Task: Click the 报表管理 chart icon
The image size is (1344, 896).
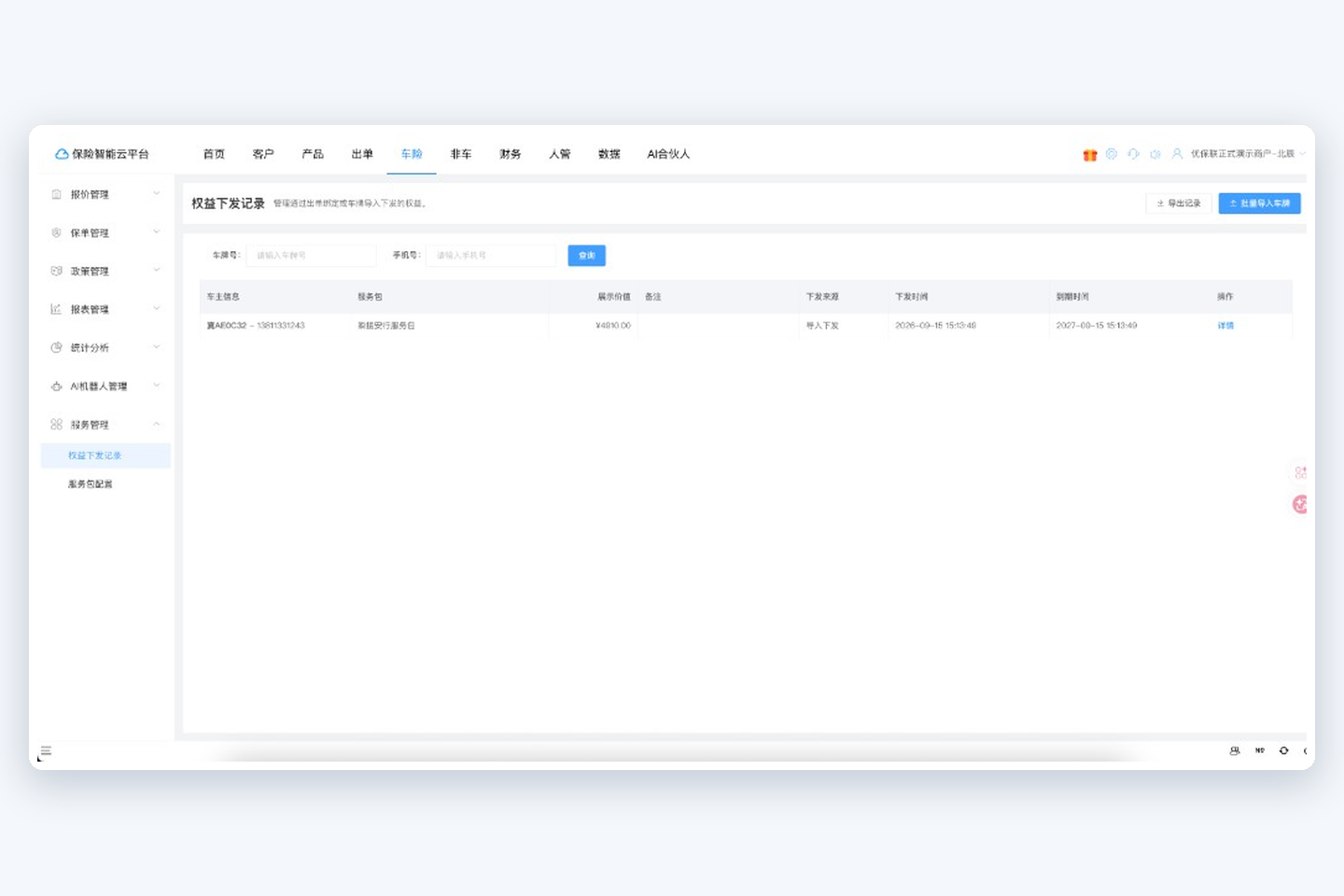Action: [x=56, y=309]
